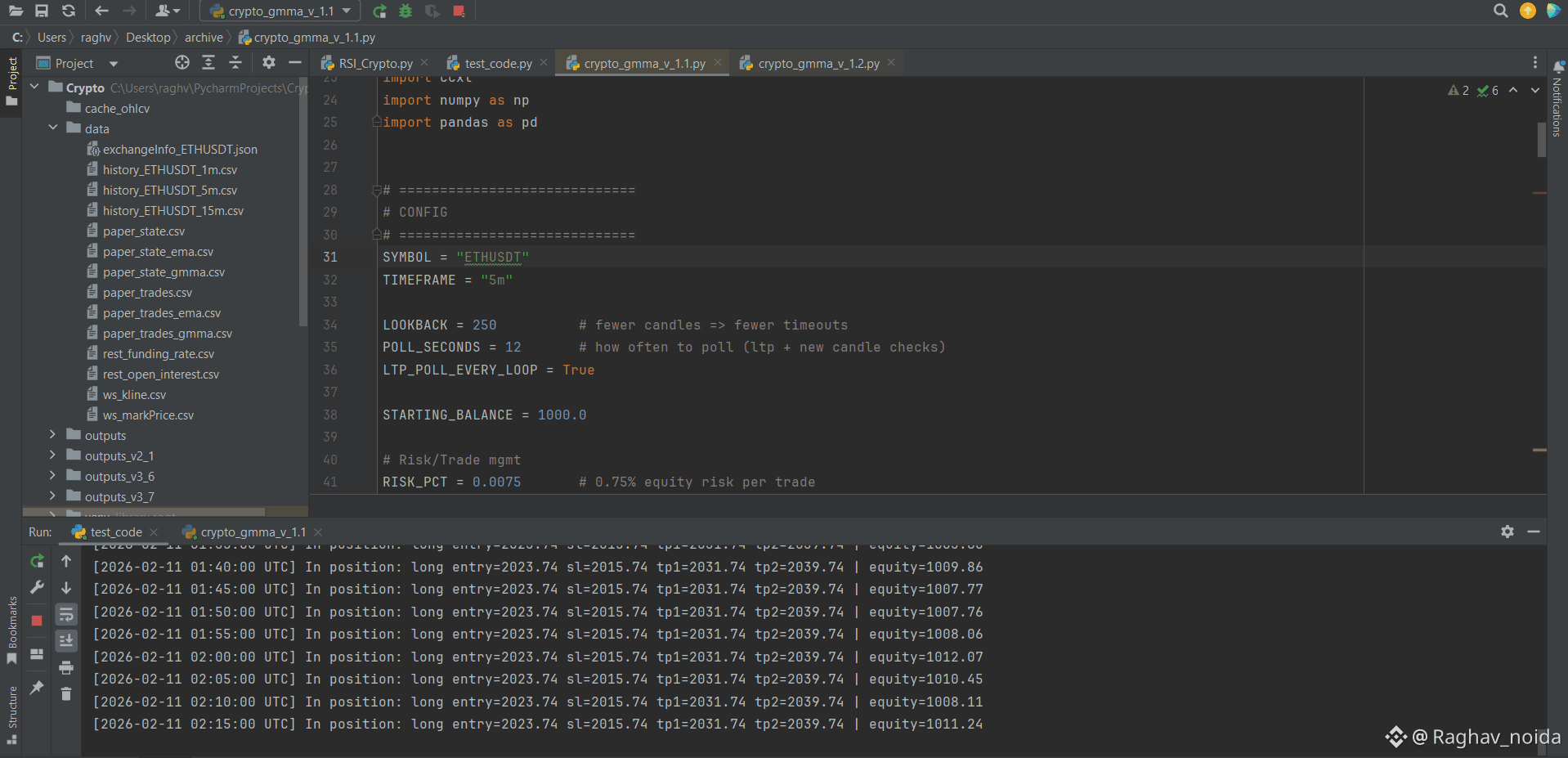
Task: Close the crypto_gmma_v_1.1.py editor tab
Action: (718, 62)
